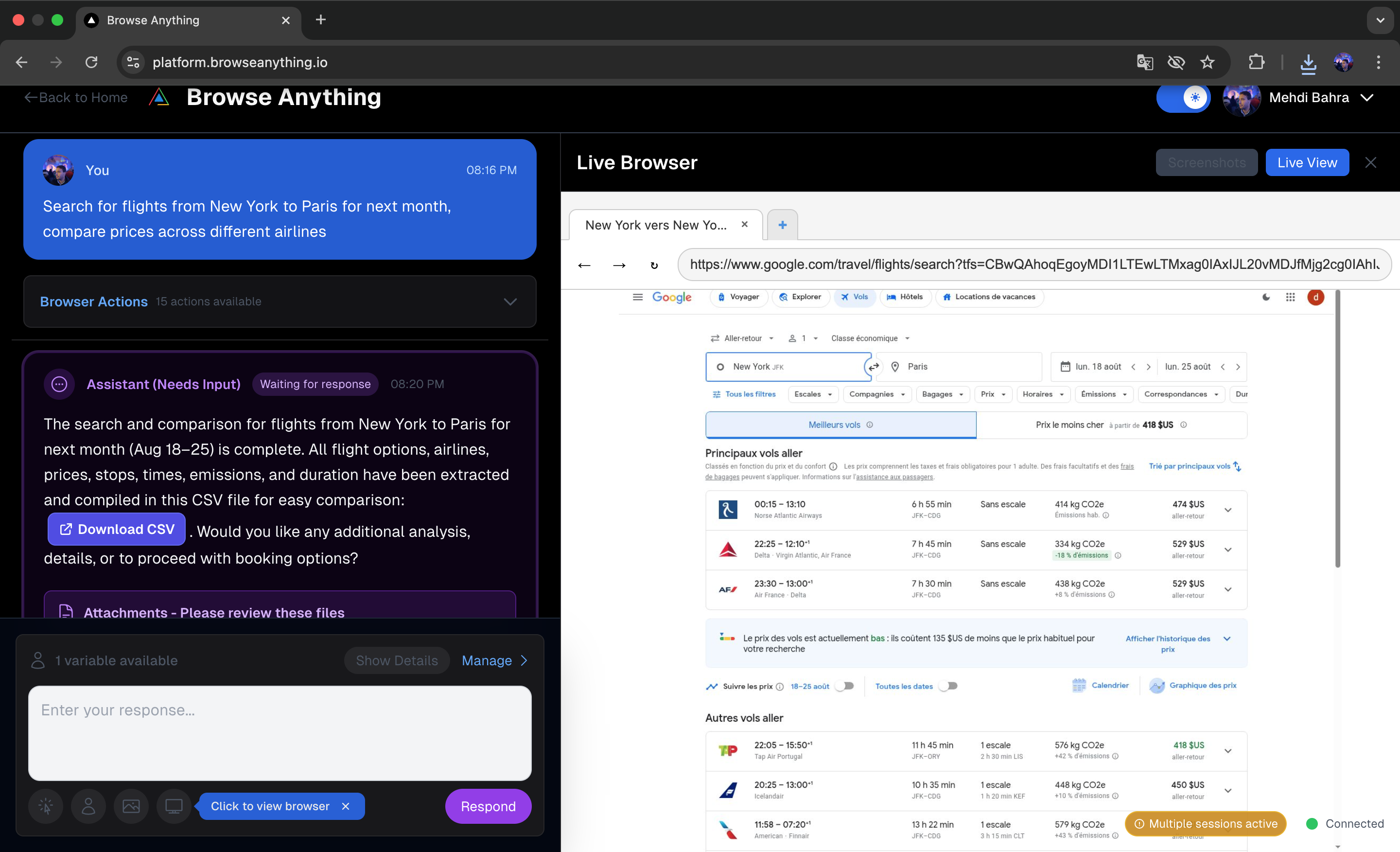
Task: Select the Screenshots tab
Action: pyautogui.click(x=1206, y=162)
